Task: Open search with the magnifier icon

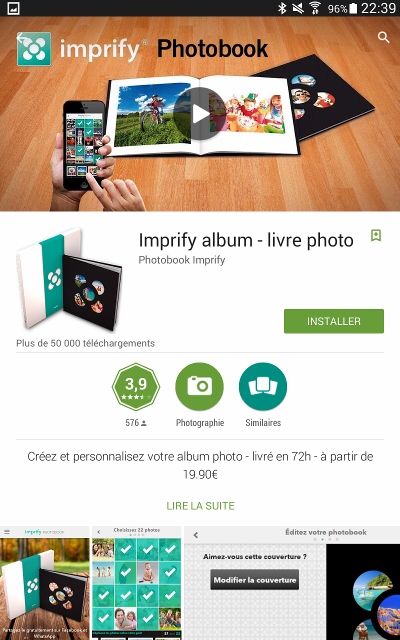Action: [383, 38]
